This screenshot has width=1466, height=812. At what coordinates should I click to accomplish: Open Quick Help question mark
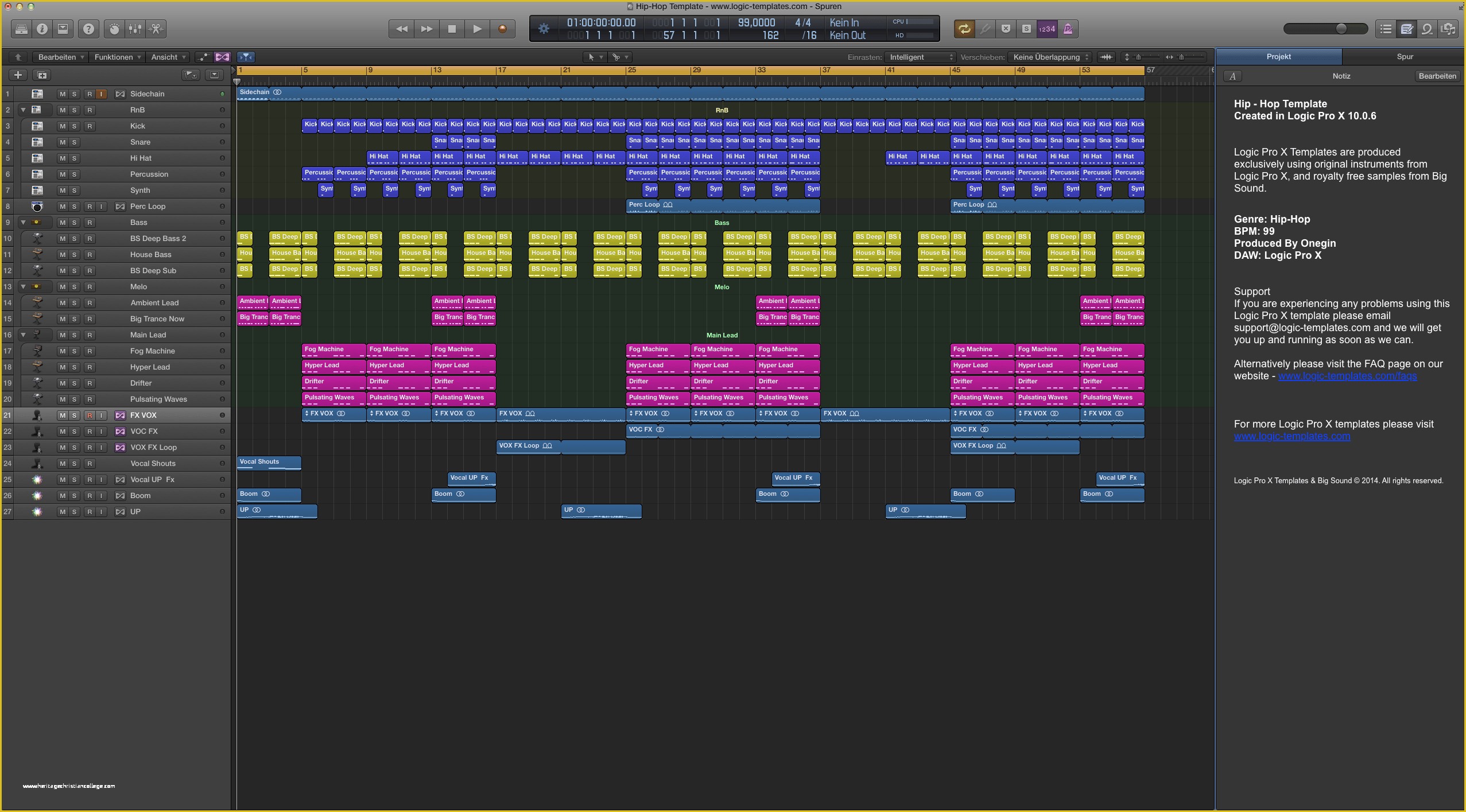click(x=88, y=29)
